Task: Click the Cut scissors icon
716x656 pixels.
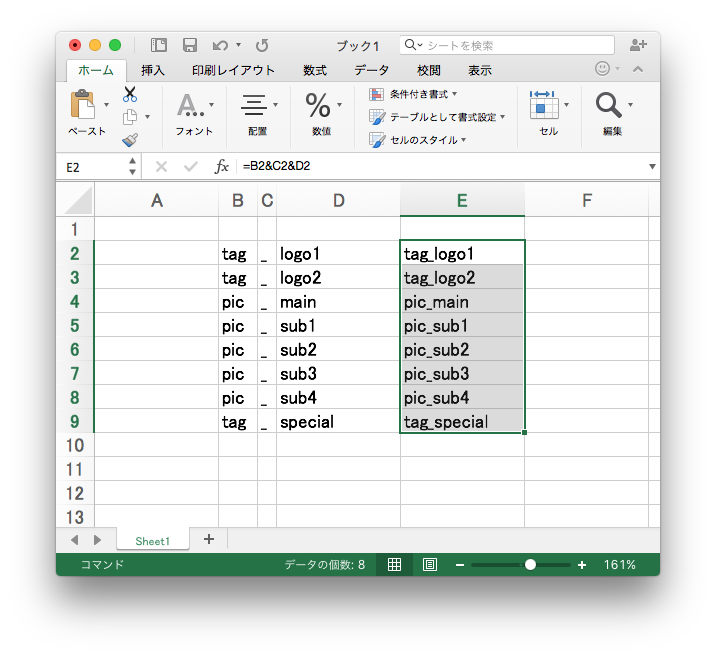Action: tap(130, 94)
